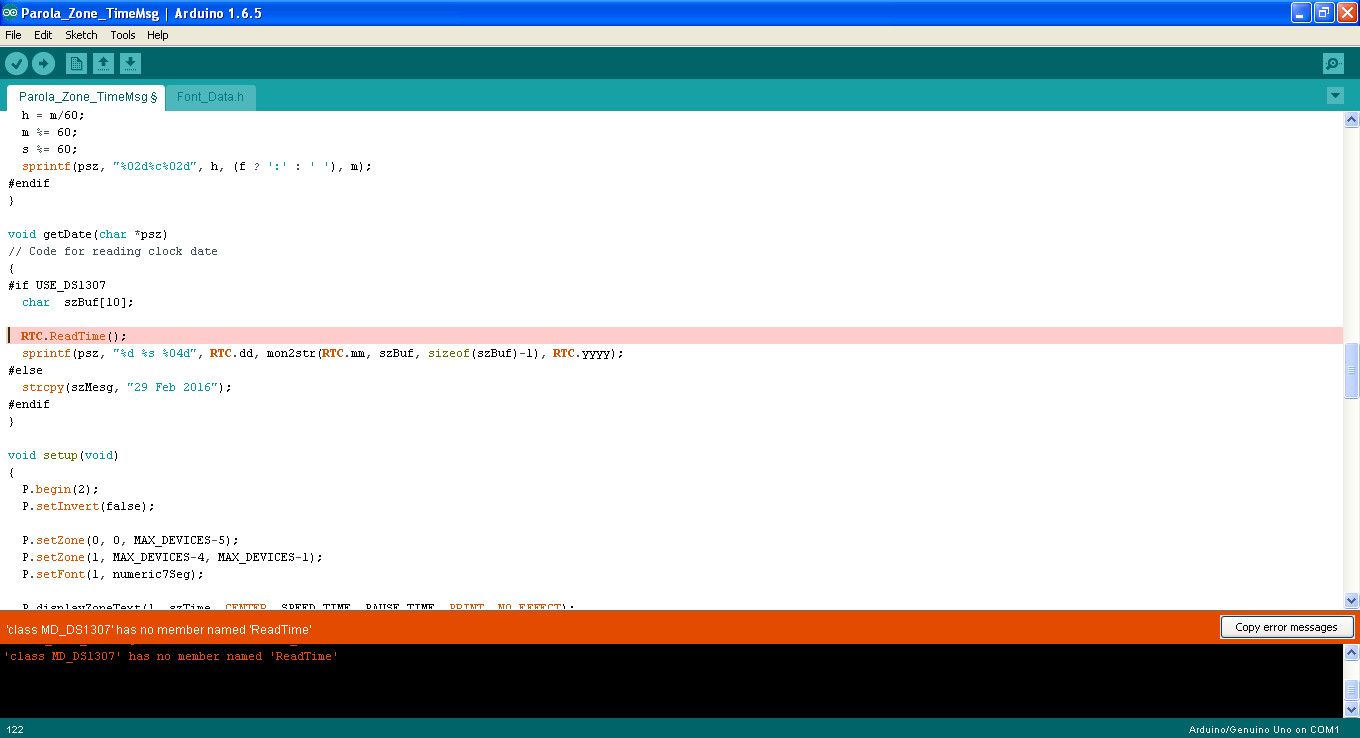The width and height of the screenshot is (1360, 738).
Task: Save the sketch using toolbar icon
Action: pos(130,63)
